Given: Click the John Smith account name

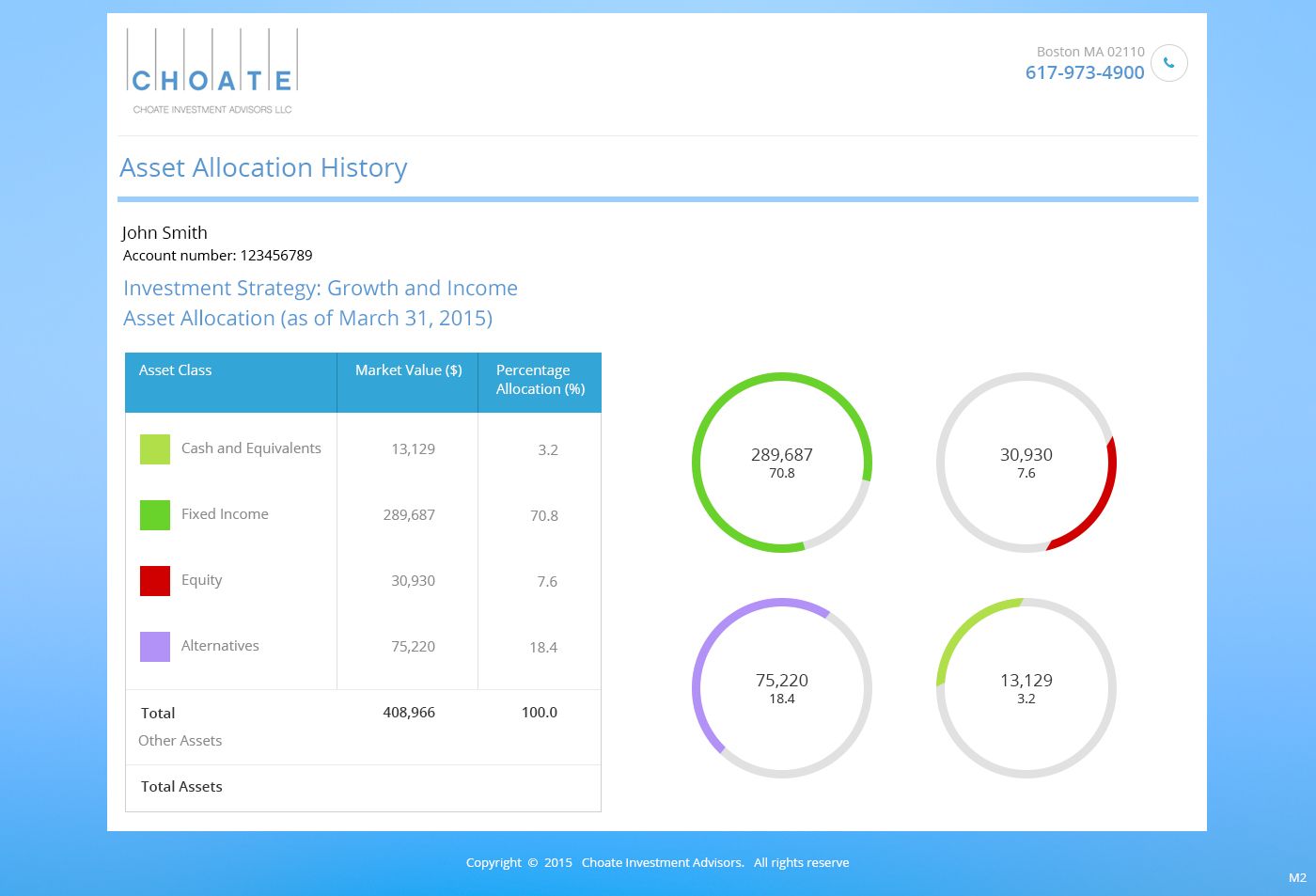Looking at the screenshot, I should pyautogui.click(x=164, y=233).
